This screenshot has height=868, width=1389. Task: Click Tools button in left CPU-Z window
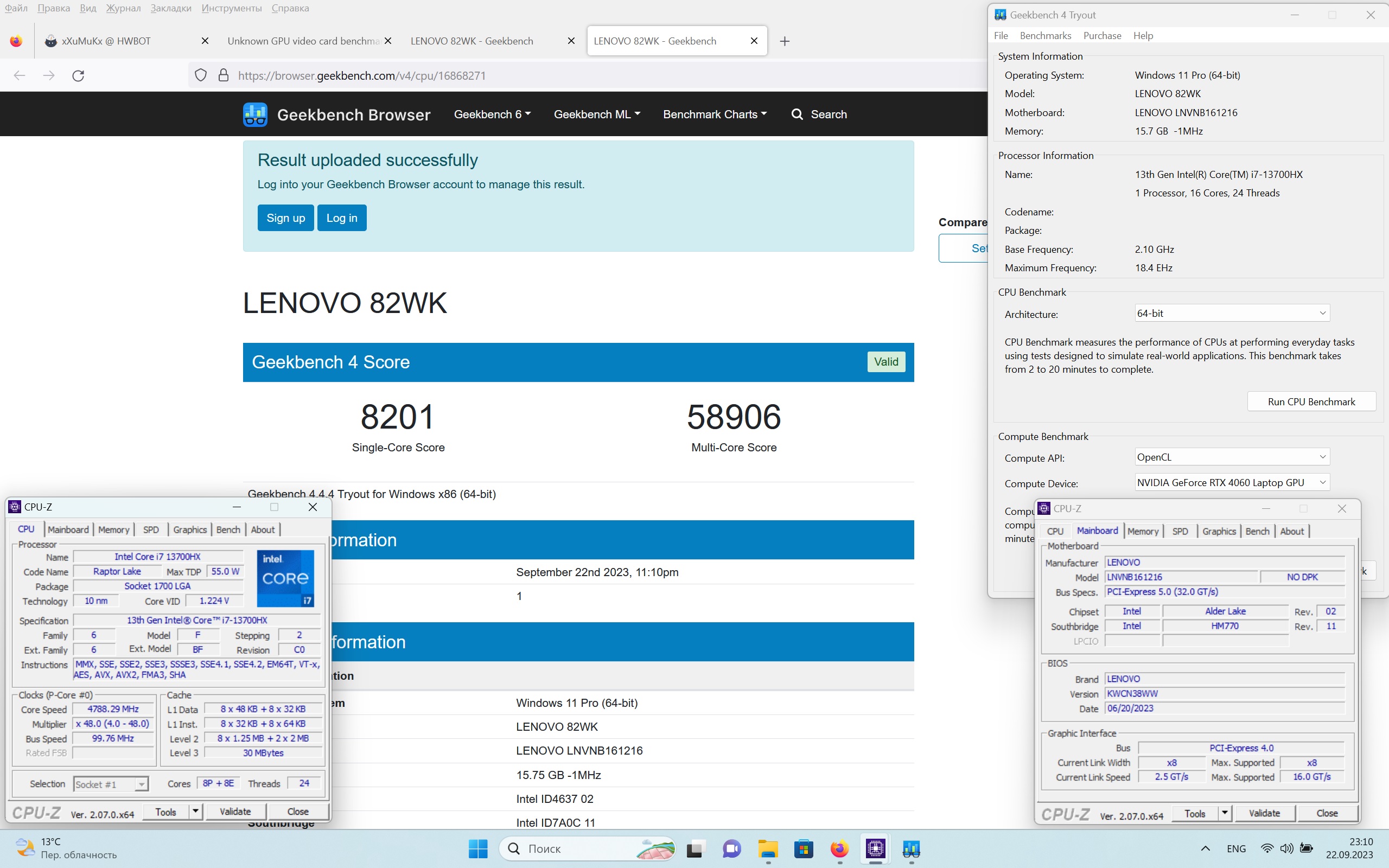tap(165, 811)
